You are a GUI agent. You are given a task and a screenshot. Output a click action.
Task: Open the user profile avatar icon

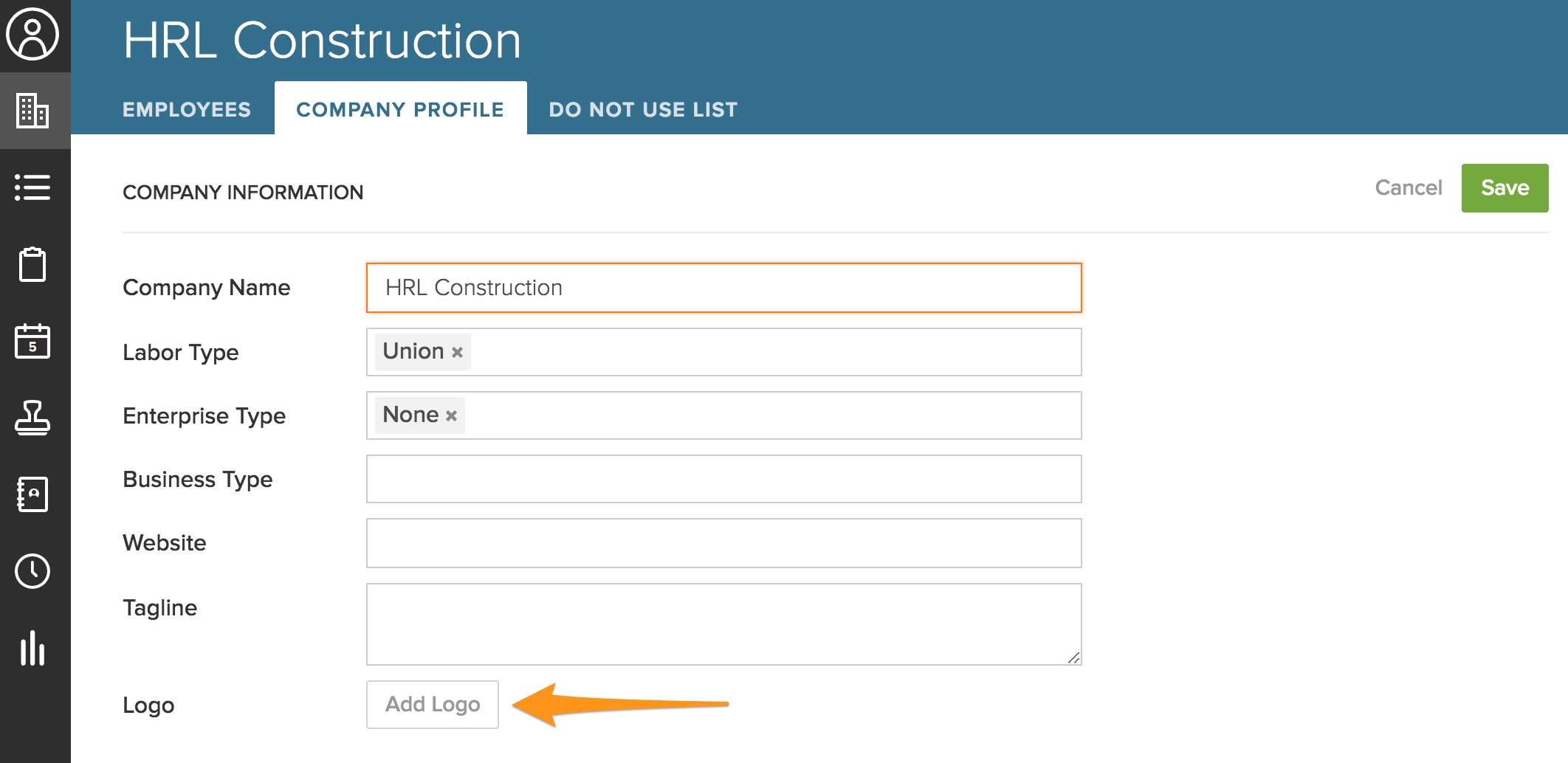pos(32,34)
